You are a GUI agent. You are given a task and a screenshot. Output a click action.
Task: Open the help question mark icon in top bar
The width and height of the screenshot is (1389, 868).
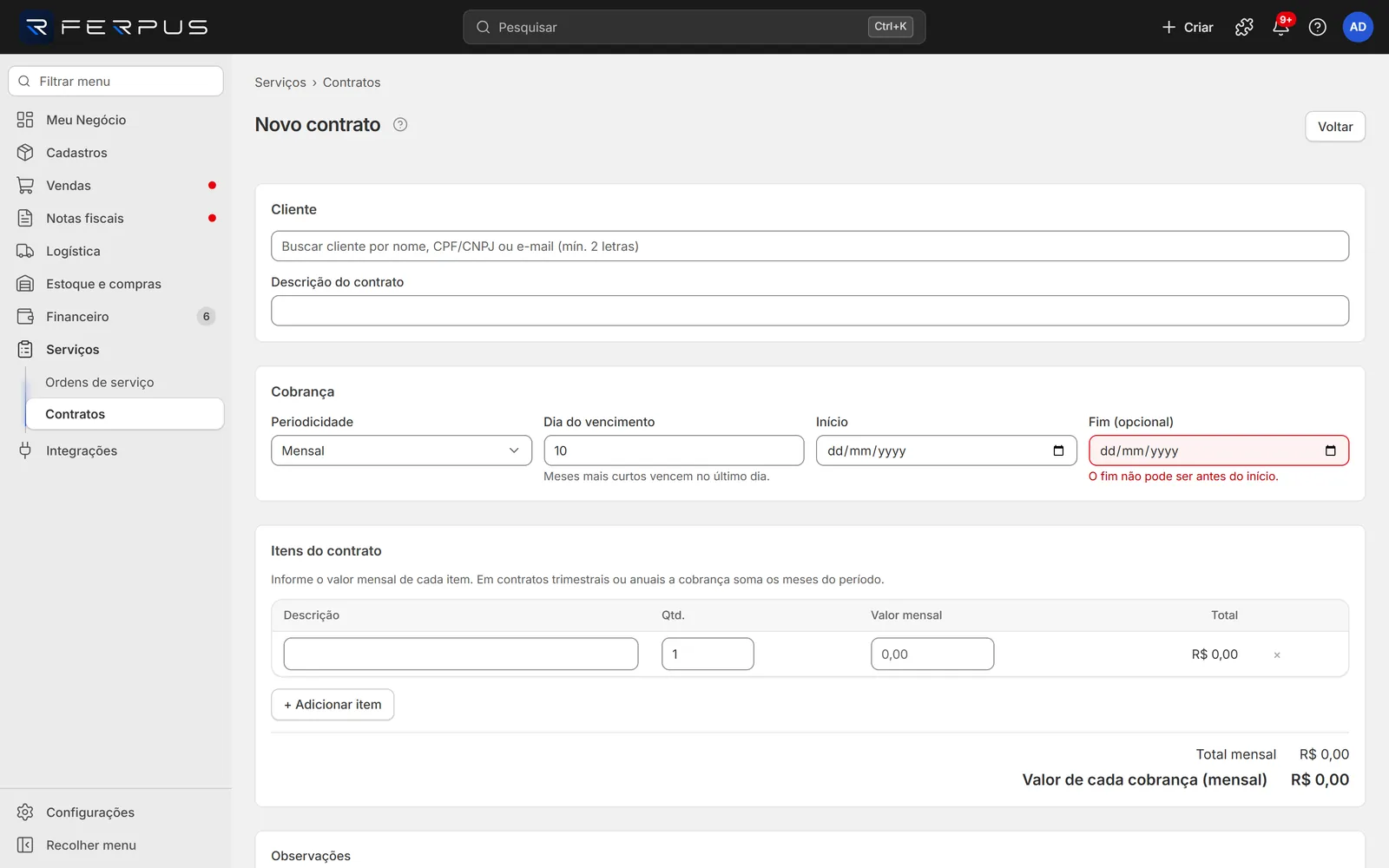click(1317, 27)
